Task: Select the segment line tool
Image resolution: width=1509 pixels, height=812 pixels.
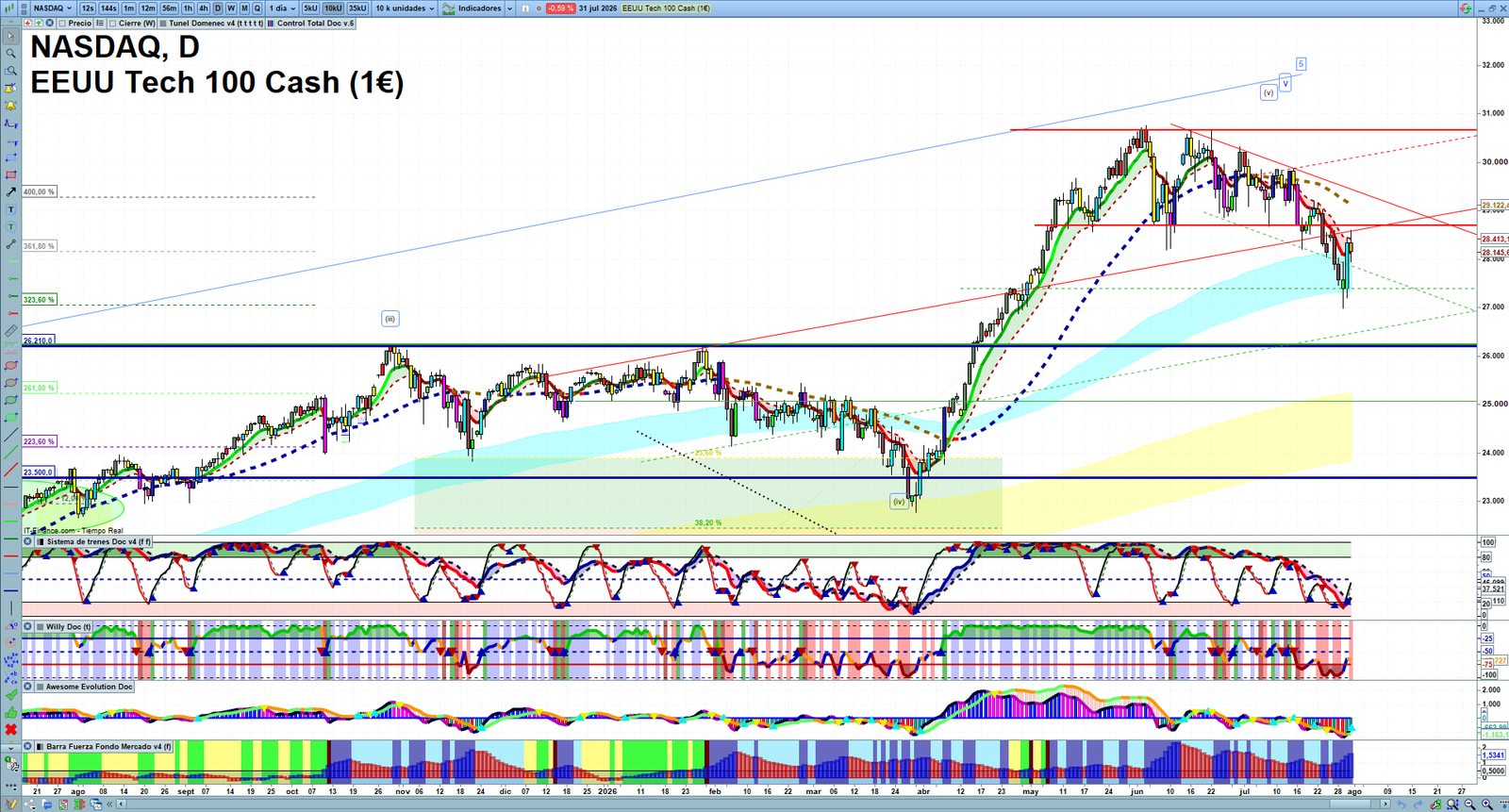Action: [x=11, y=244]
